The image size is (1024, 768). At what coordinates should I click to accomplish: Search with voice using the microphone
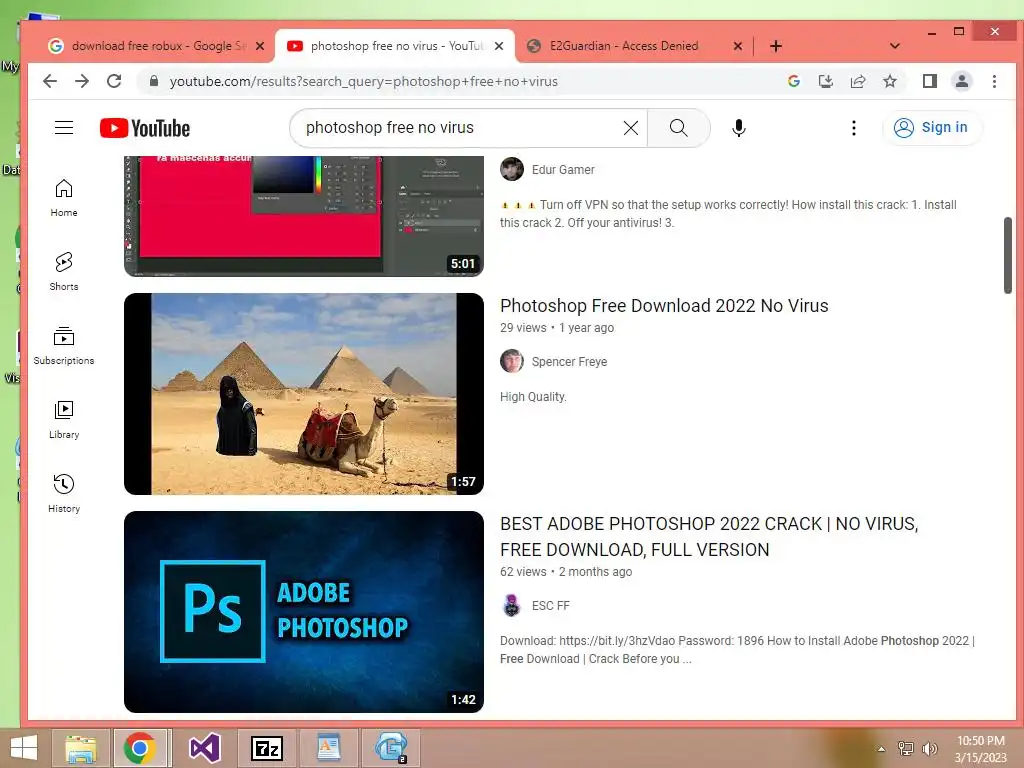[x=739, y=128]
